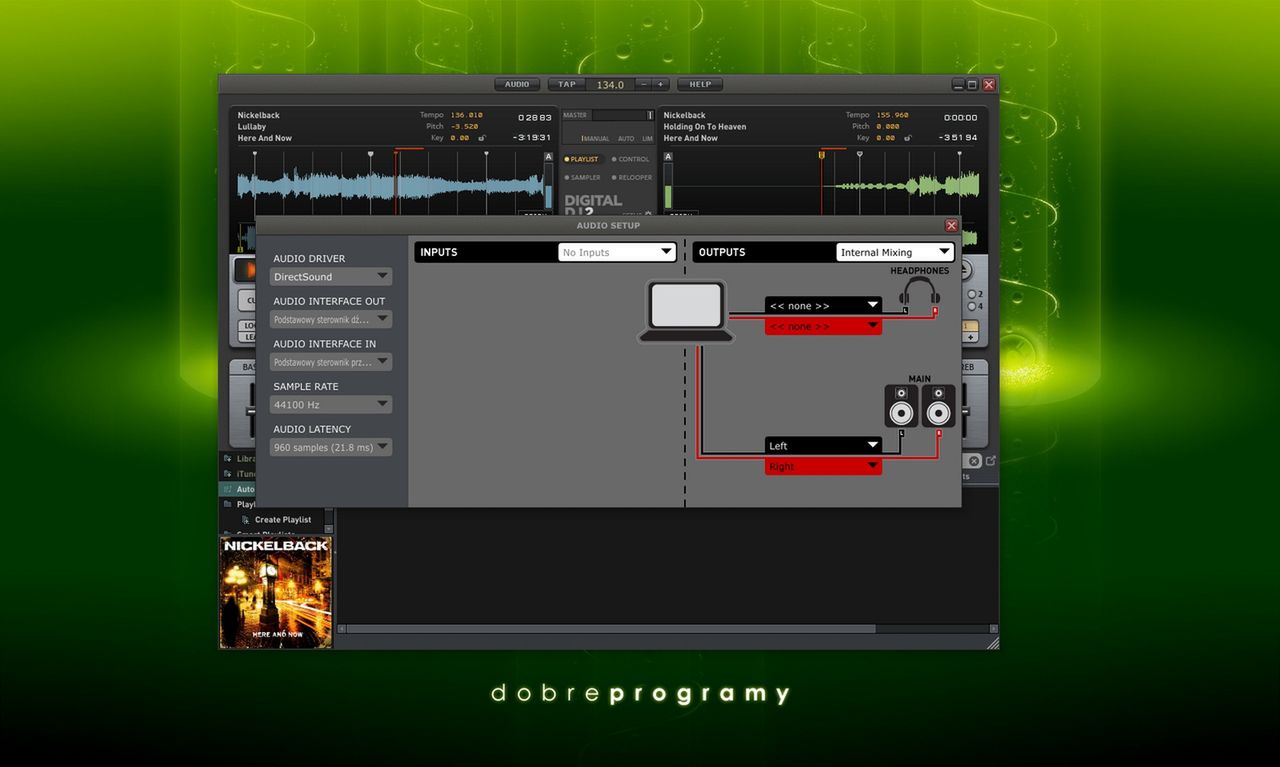Image resolution: width=1280 pixels, height=767 pixels.
Task: Toggle the A button on right deck
Action: [668, 157]
